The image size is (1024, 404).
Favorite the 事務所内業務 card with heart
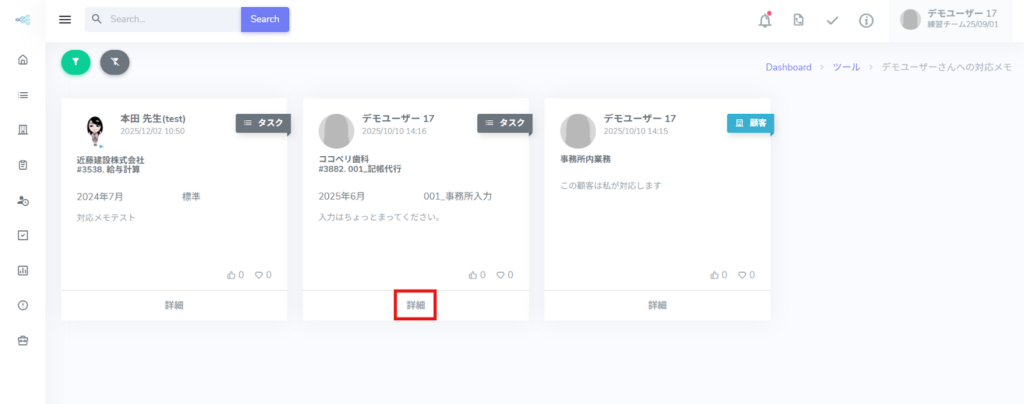743,275
